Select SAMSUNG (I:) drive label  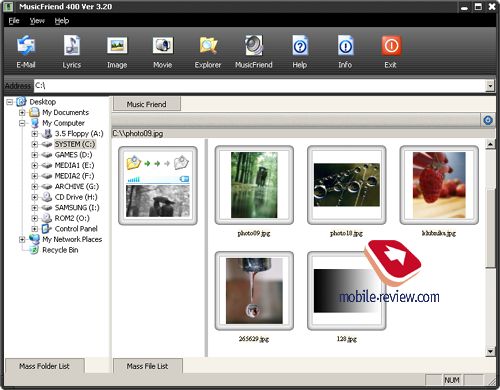pos(77,207)
